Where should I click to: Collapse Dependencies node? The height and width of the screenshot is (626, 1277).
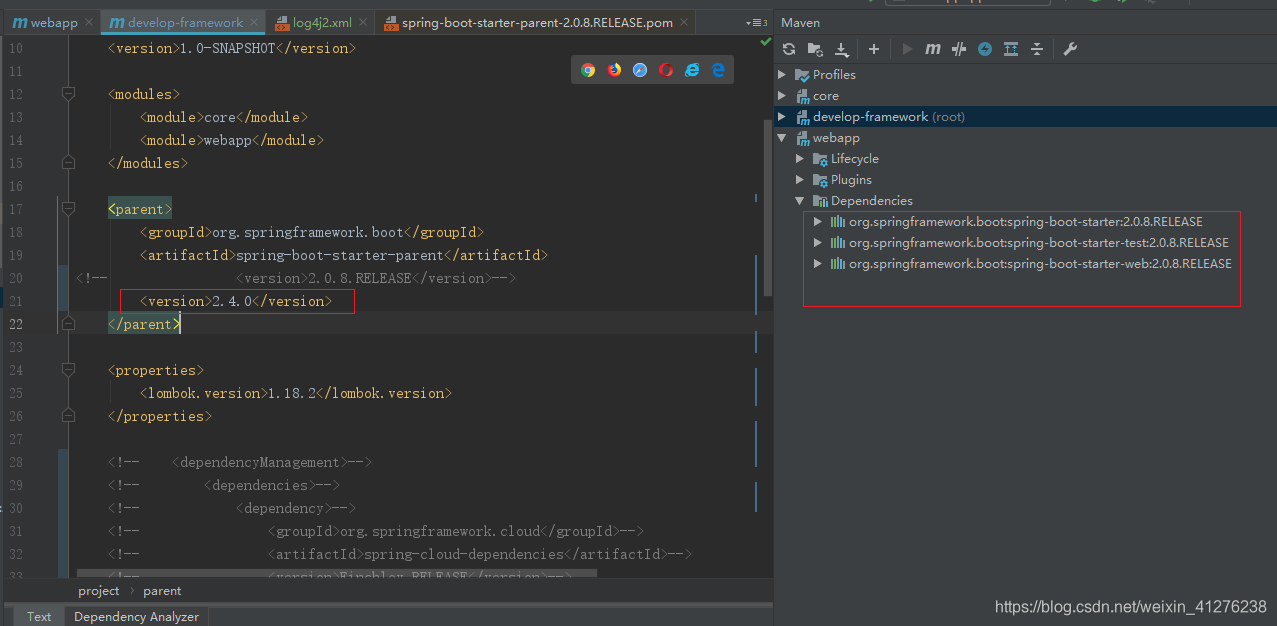click(x=800, y=201)
